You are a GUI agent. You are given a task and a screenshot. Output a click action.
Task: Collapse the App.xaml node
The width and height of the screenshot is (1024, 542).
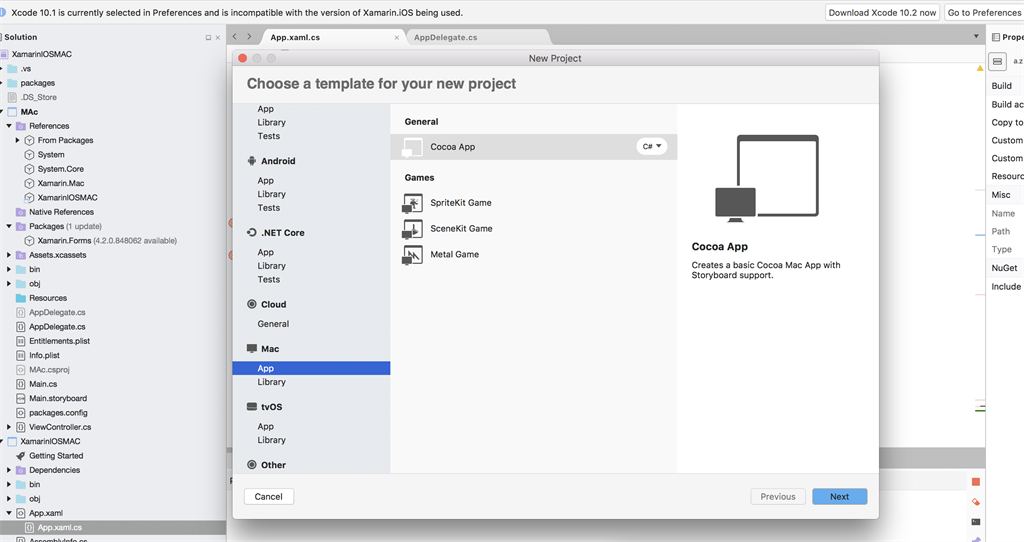tap(9, 513)
